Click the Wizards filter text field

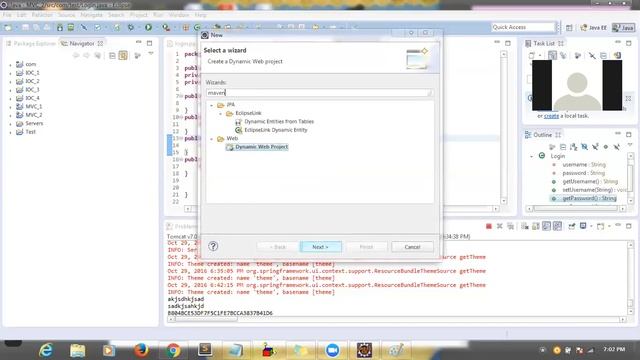[x=319, y=93]
